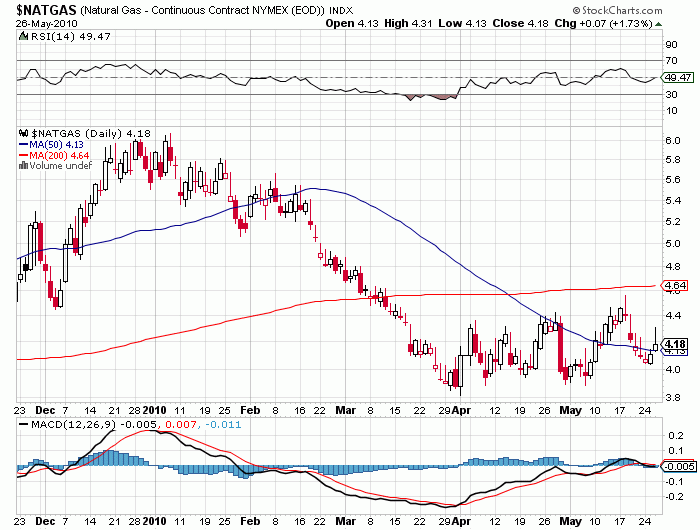Click the High 4.31 value in header
The image size is (700, 530).
point(436,25)
